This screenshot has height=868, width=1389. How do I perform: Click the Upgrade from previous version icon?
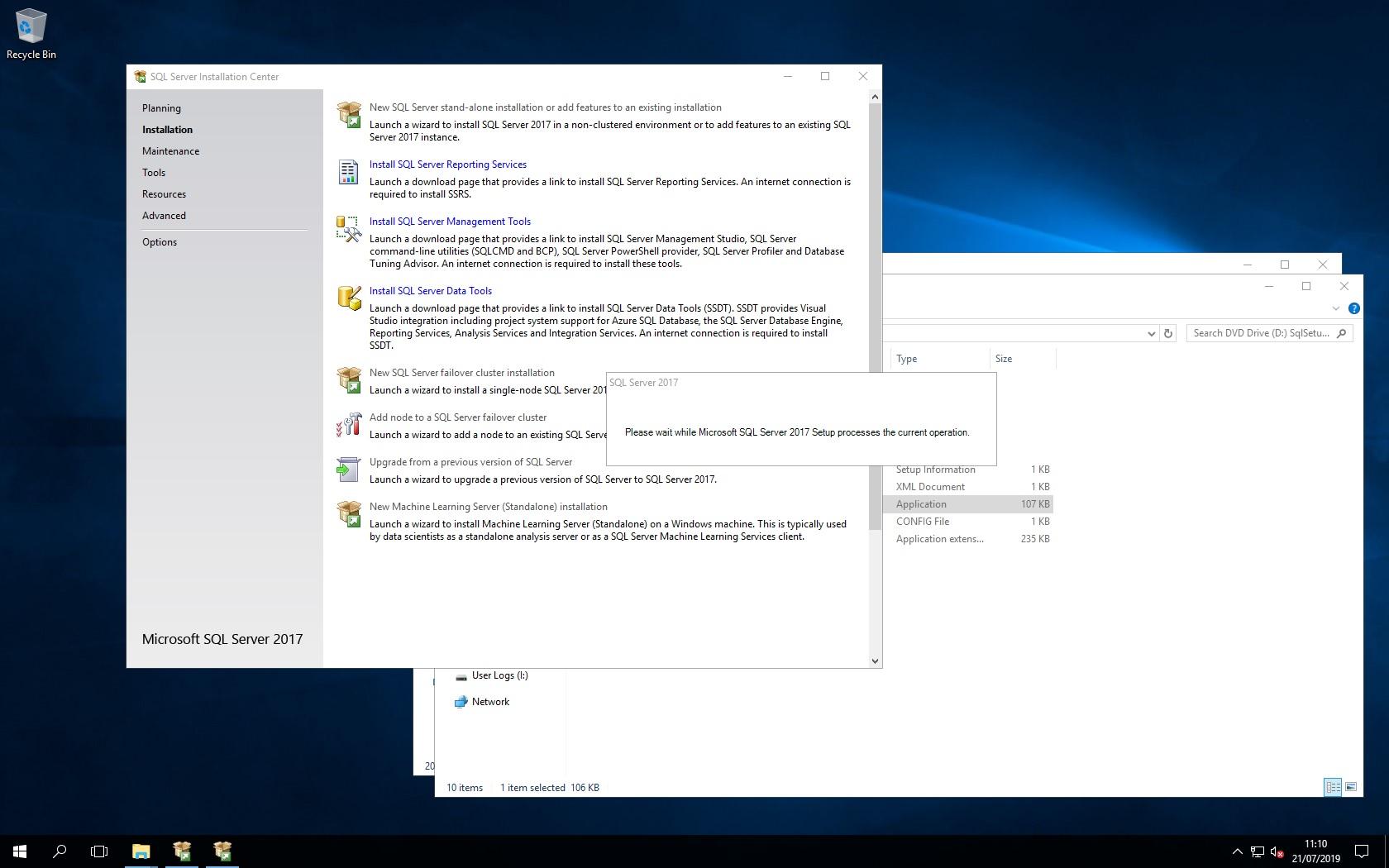[349, 470]
